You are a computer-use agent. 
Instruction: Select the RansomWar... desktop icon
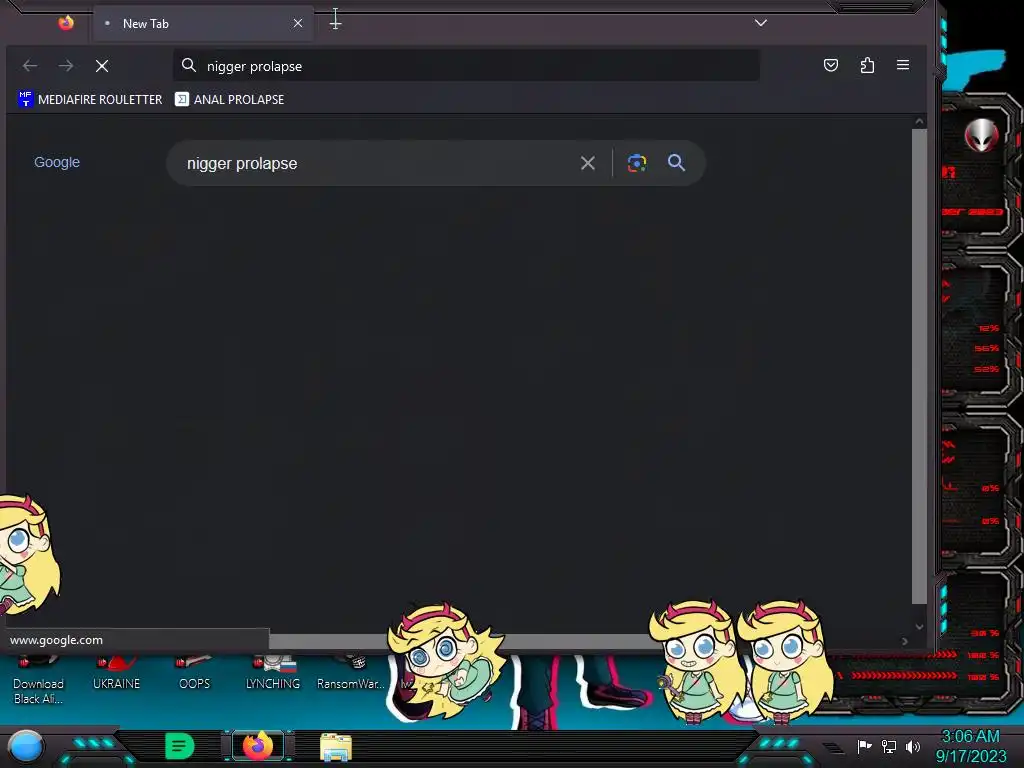[x=351, y=673]
